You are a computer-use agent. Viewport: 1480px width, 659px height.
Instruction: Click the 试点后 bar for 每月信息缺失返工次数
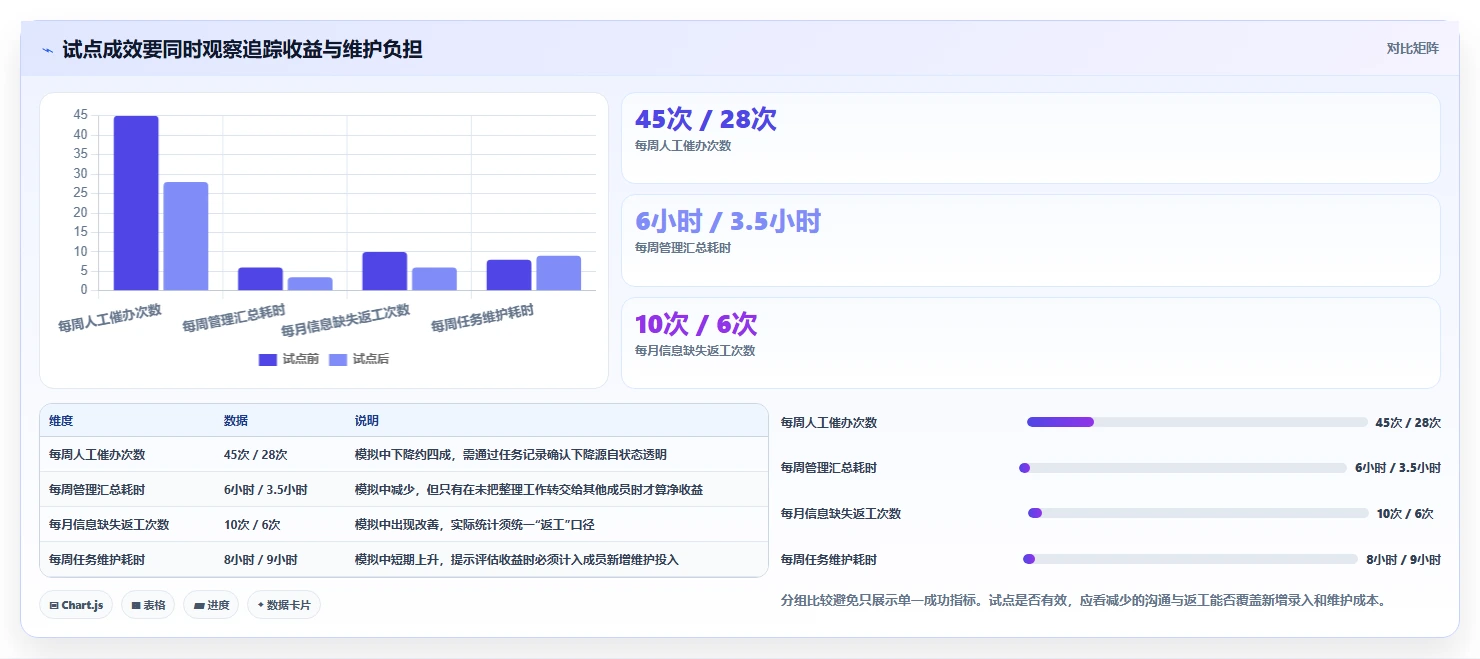pos(434,279)
